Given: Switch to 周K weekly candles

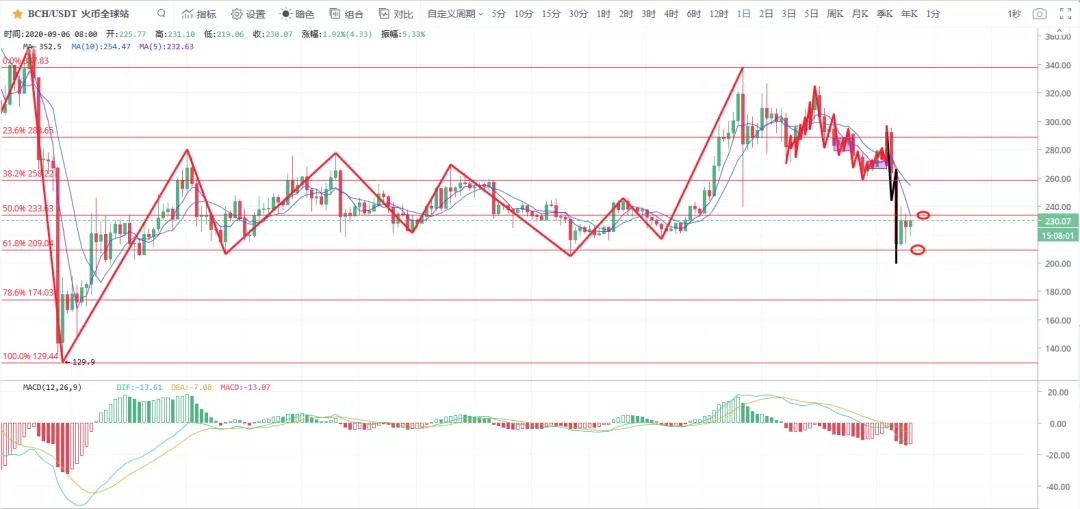Looking at the screenshot, I should click(x=835, y=14).
